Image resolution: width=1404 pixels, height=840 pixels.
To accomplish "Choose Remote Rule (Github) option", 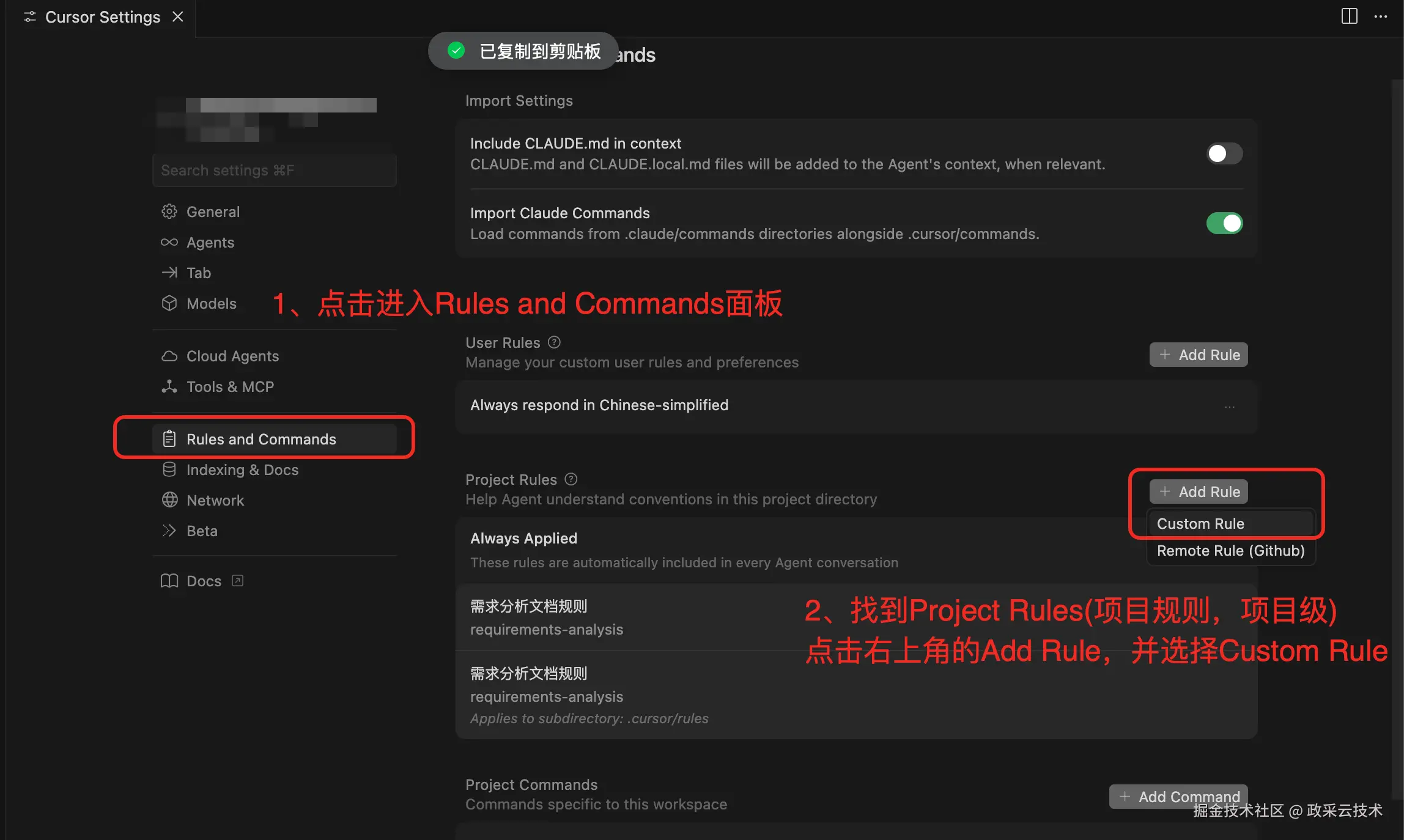I will point(1231,550).
